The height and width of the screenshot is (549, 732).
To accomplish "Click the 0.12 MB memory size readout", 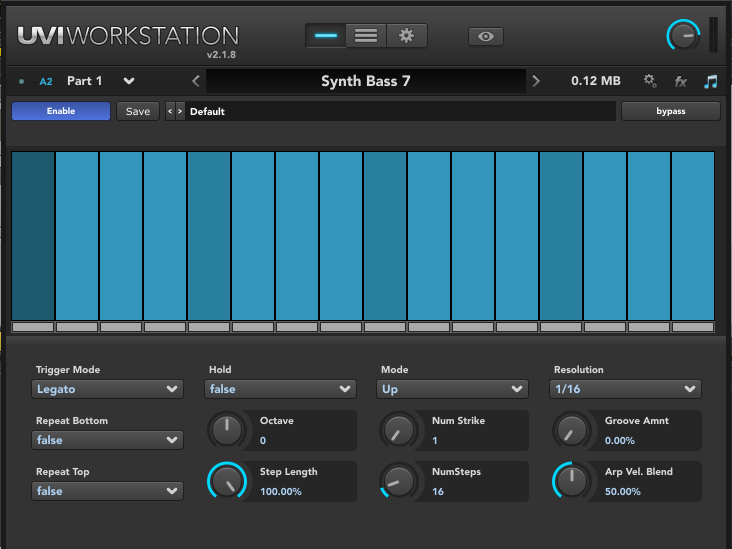I will click(x=596, y=81).
